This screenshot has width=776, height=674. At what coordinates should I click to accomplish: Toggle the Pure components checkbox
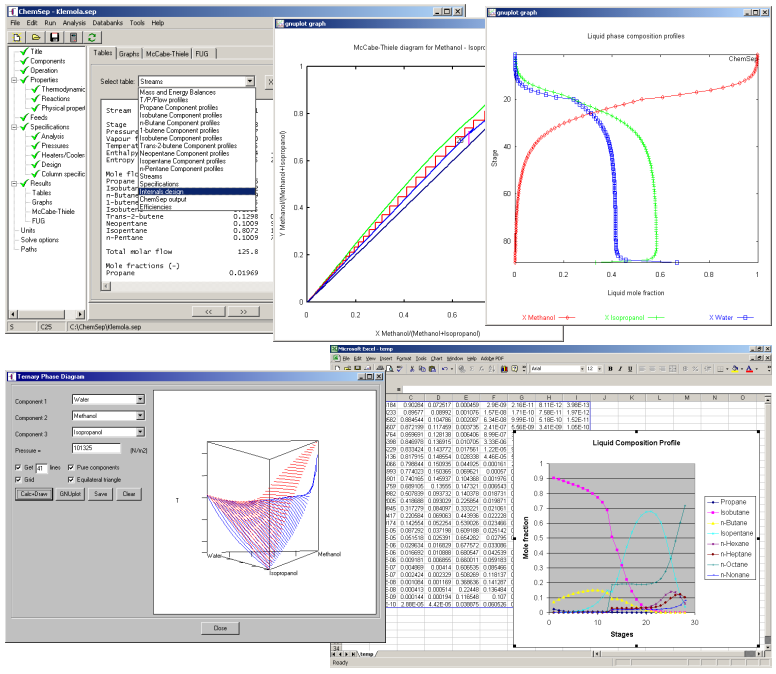71,467
